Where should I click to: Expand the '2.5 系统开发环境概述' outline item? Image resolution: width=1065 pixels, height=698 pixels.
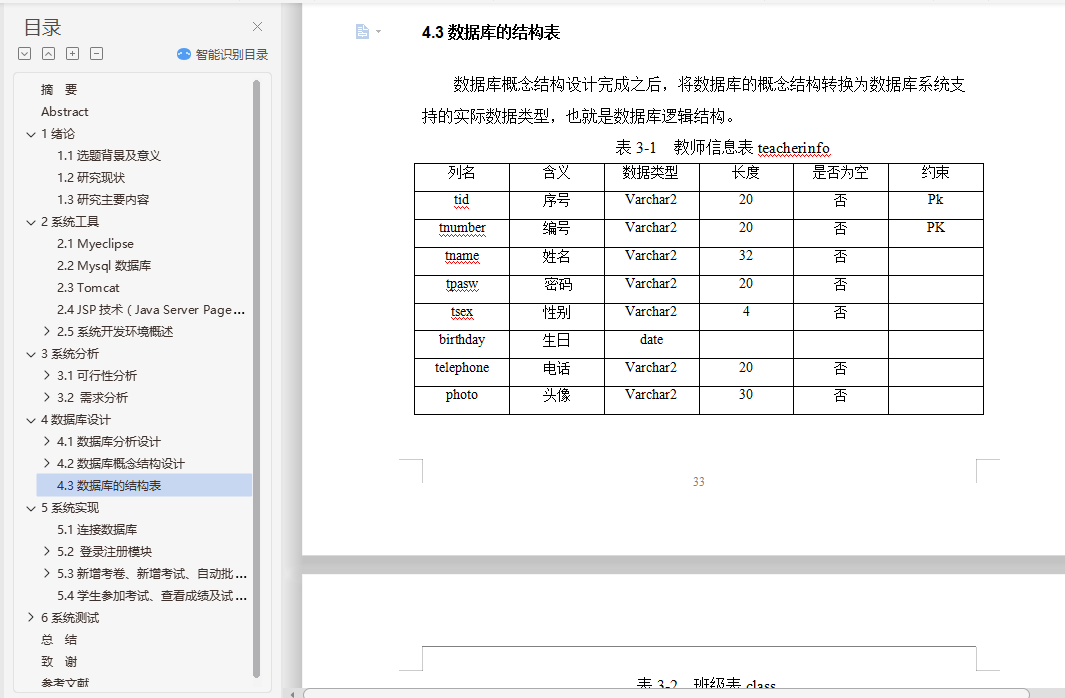46,331
